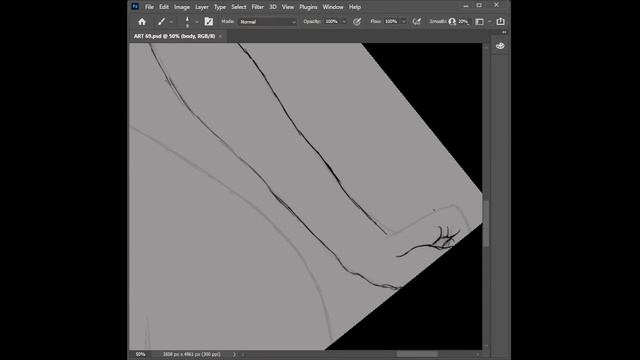
Task: Open the brush size preset picker
Action: pos(187,22)
